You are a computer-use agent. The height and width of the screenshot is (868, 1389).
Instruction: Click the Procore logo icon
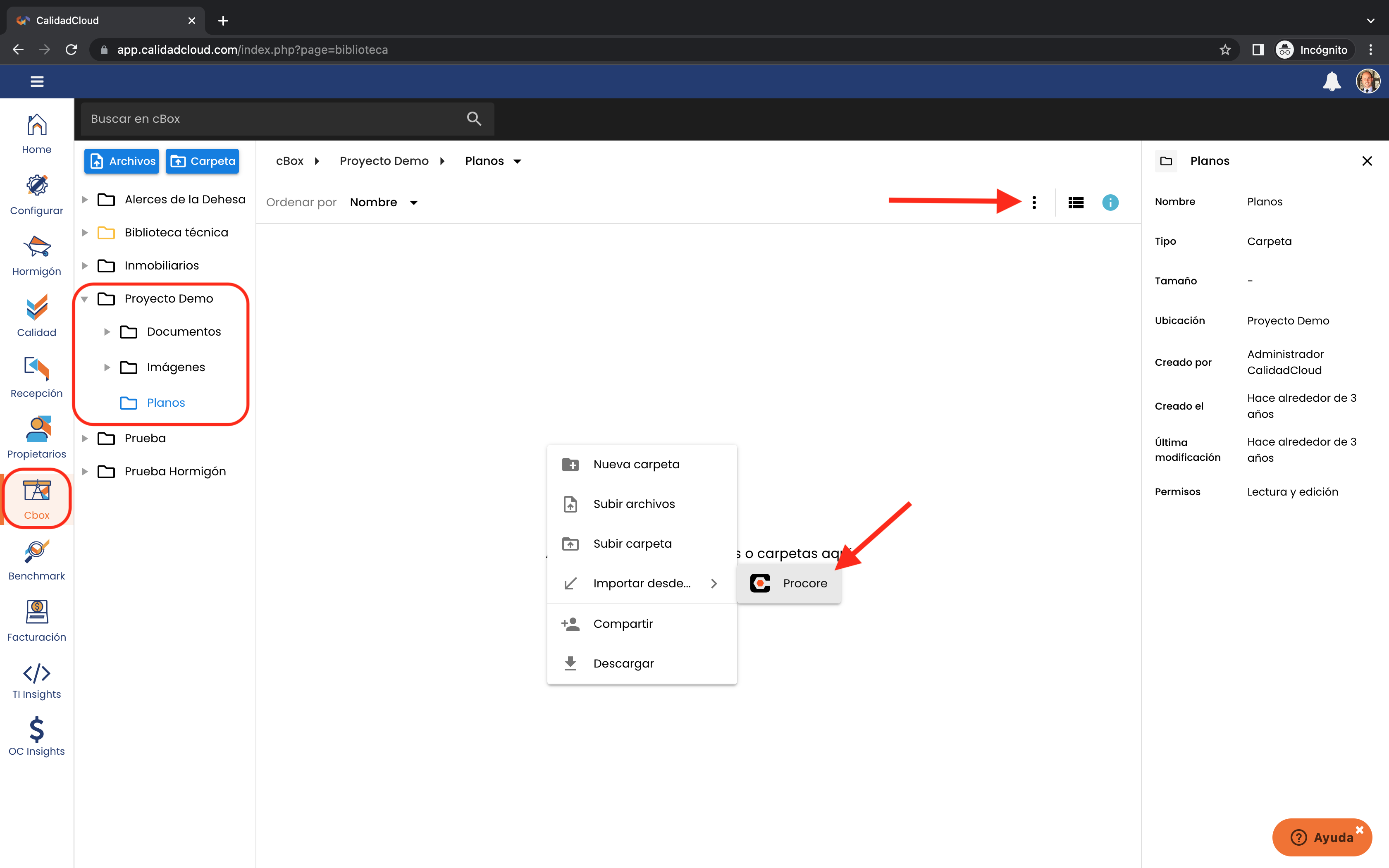pos(760,583)
